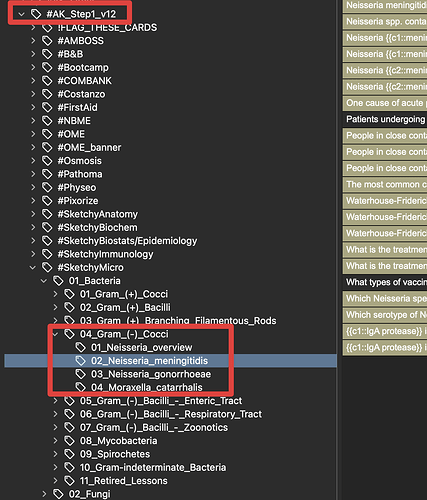The width and height of the screenshot is (427, 500).
Task: Click the tag icon beside #Physeo
Action: pyautogui.click(x=47, y=187)
